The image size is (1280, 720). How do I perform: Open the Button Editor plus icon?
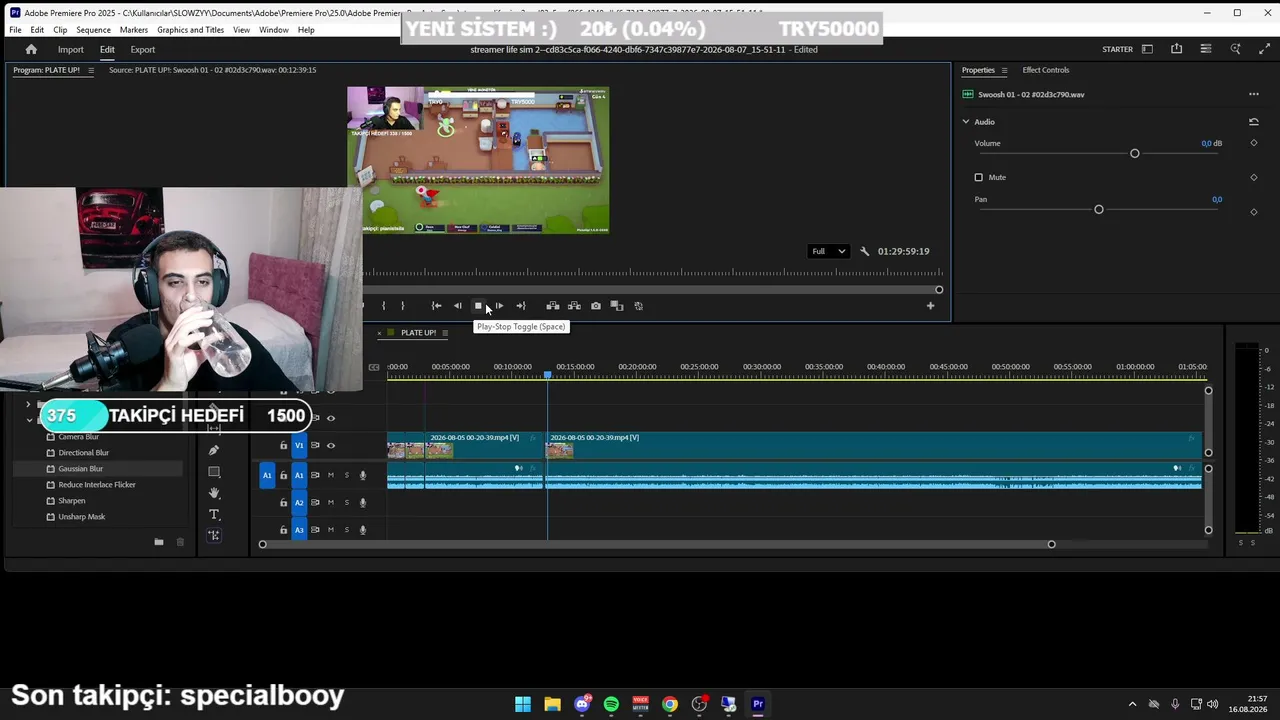930,306
